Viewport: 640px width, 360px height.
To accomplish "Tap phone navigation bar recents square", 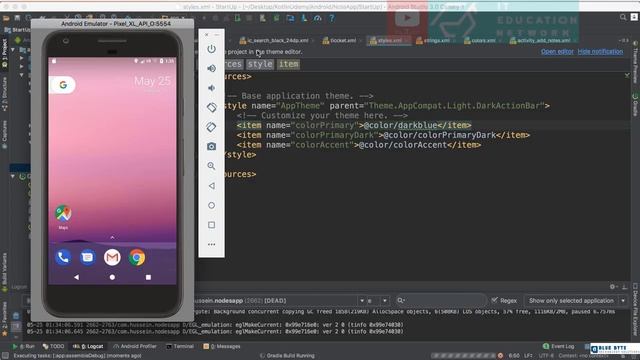I will click(x=148, y=277).
